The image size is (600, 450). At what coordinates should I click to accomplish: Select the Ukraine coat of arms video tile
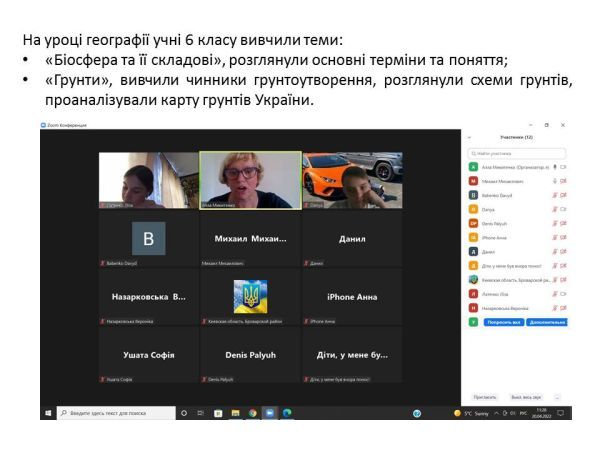[x=250, y=296]
